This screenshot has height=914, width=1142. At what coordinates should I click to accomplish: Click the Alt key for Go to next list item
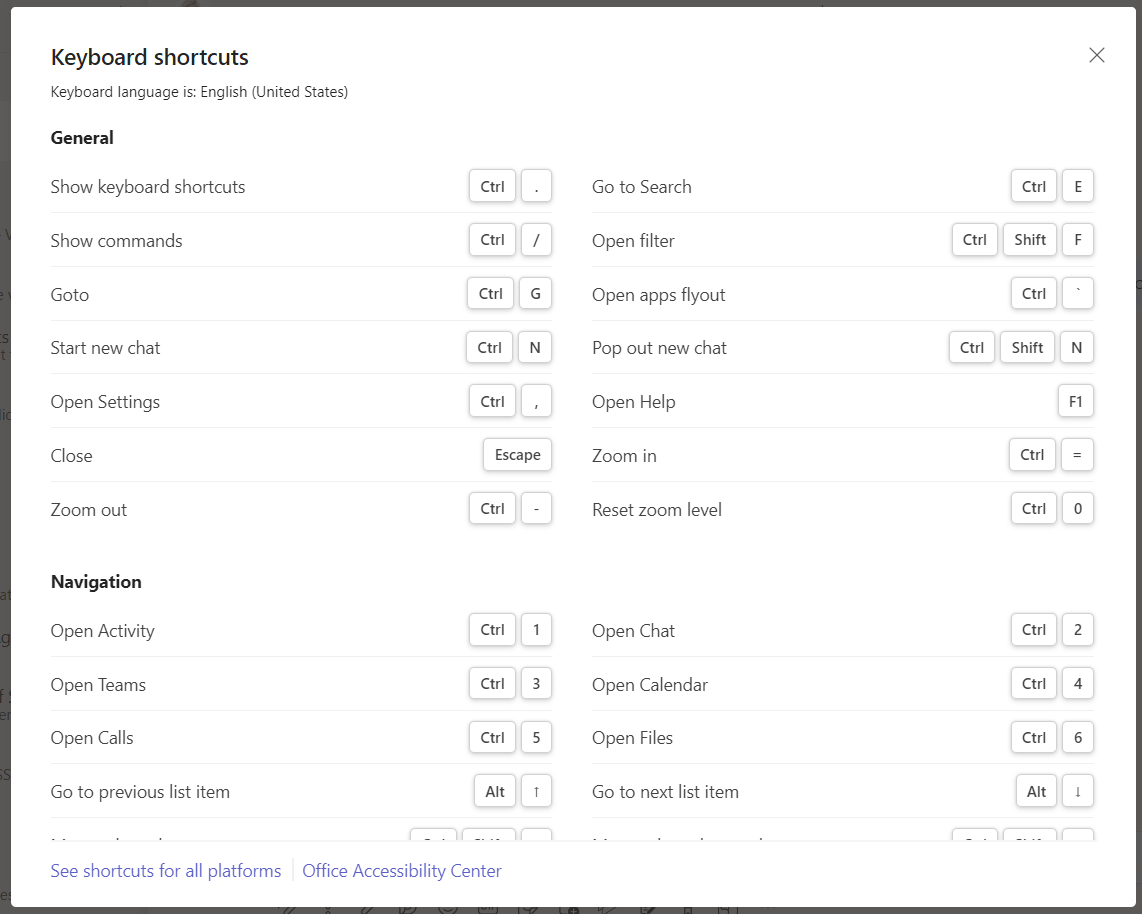coord(1036,792)
